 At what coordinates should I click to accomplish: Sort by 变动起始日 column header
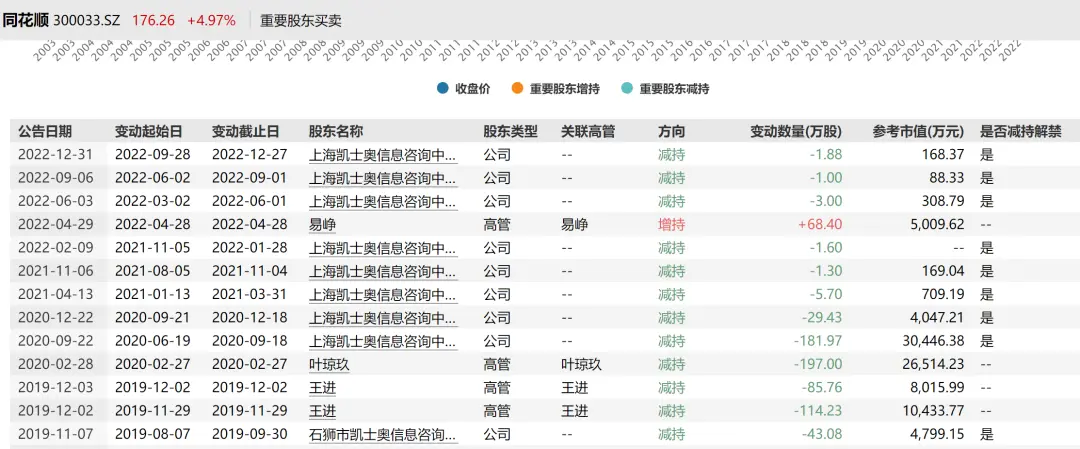point(149,131)
